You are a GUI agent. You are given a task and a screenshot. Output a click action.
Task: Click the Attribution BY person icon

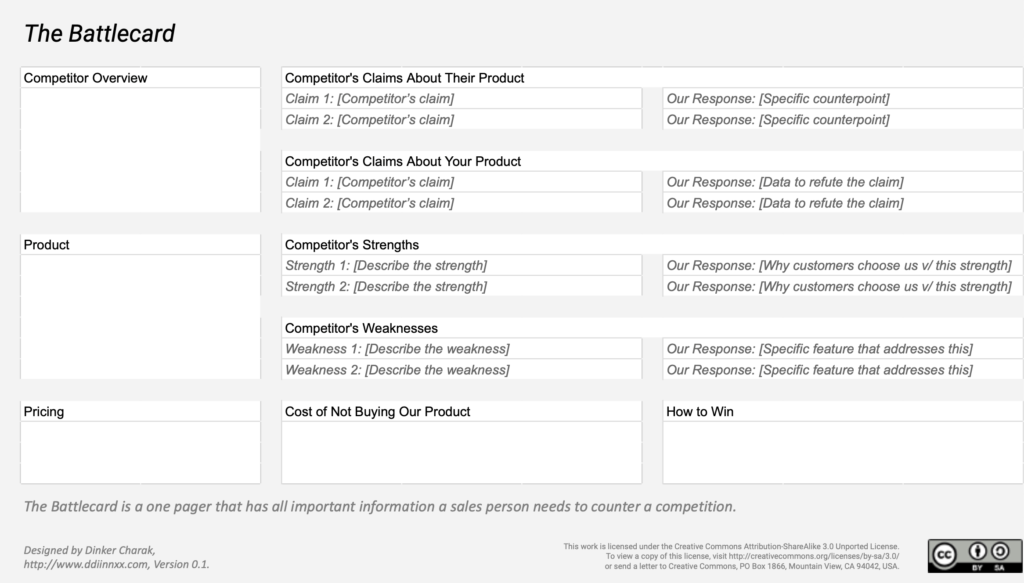tap(977, 552)
